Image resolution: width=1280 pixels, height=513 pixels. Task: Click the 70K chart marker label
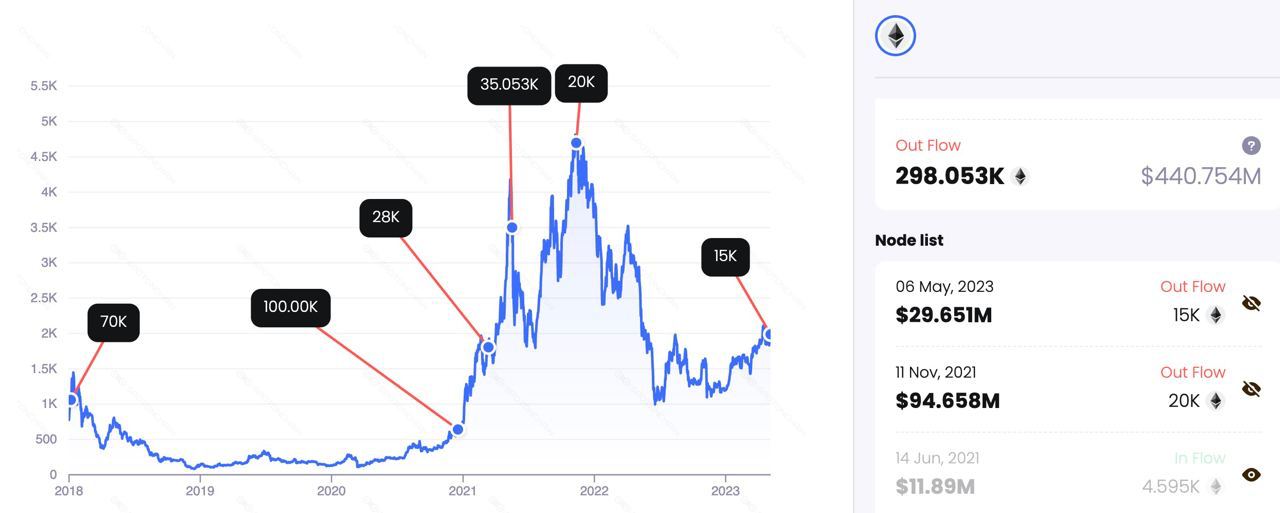(x=114, y=322)
